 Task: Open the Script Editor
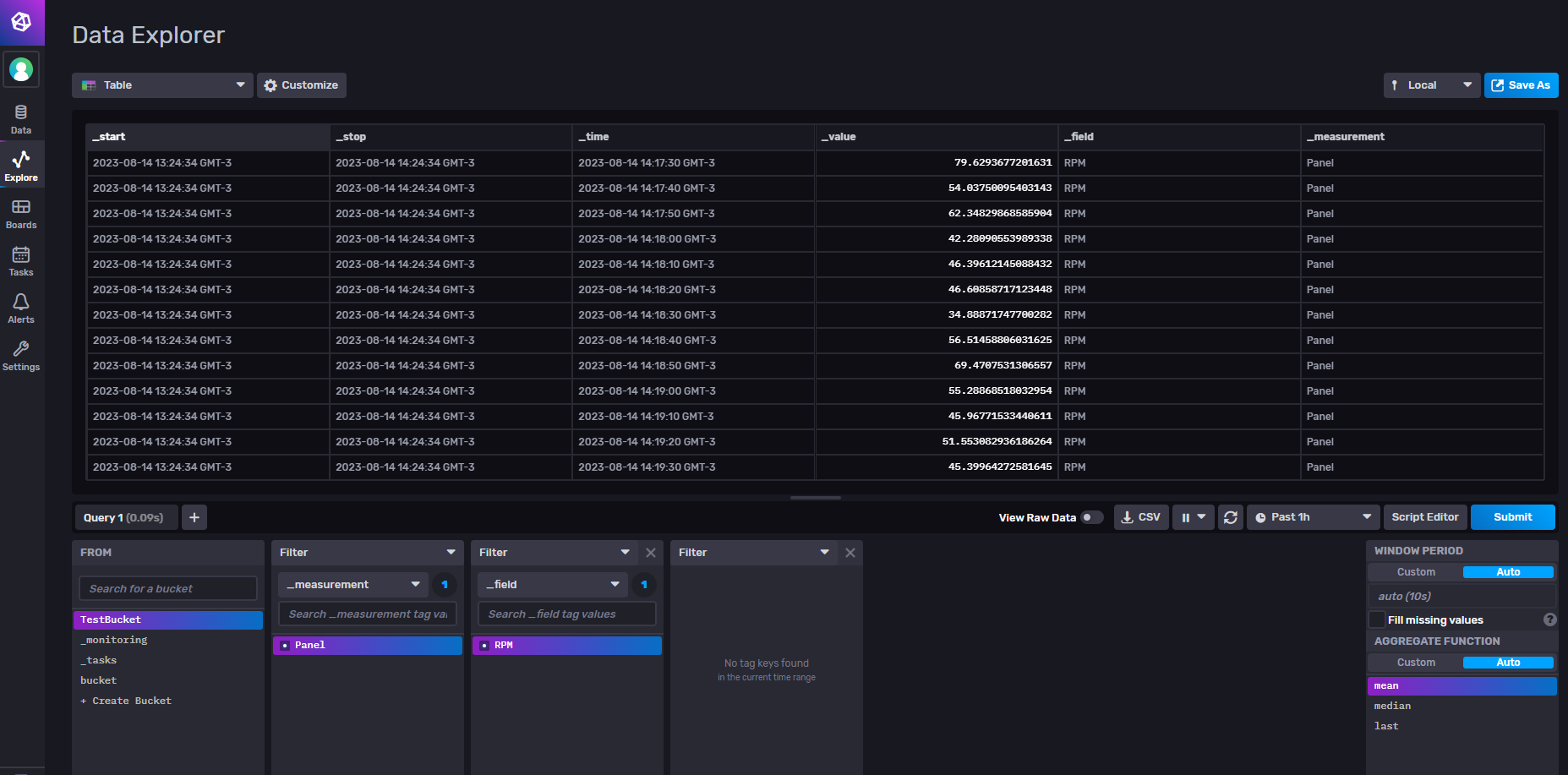pyautogui.click(x=1424, y=517)
